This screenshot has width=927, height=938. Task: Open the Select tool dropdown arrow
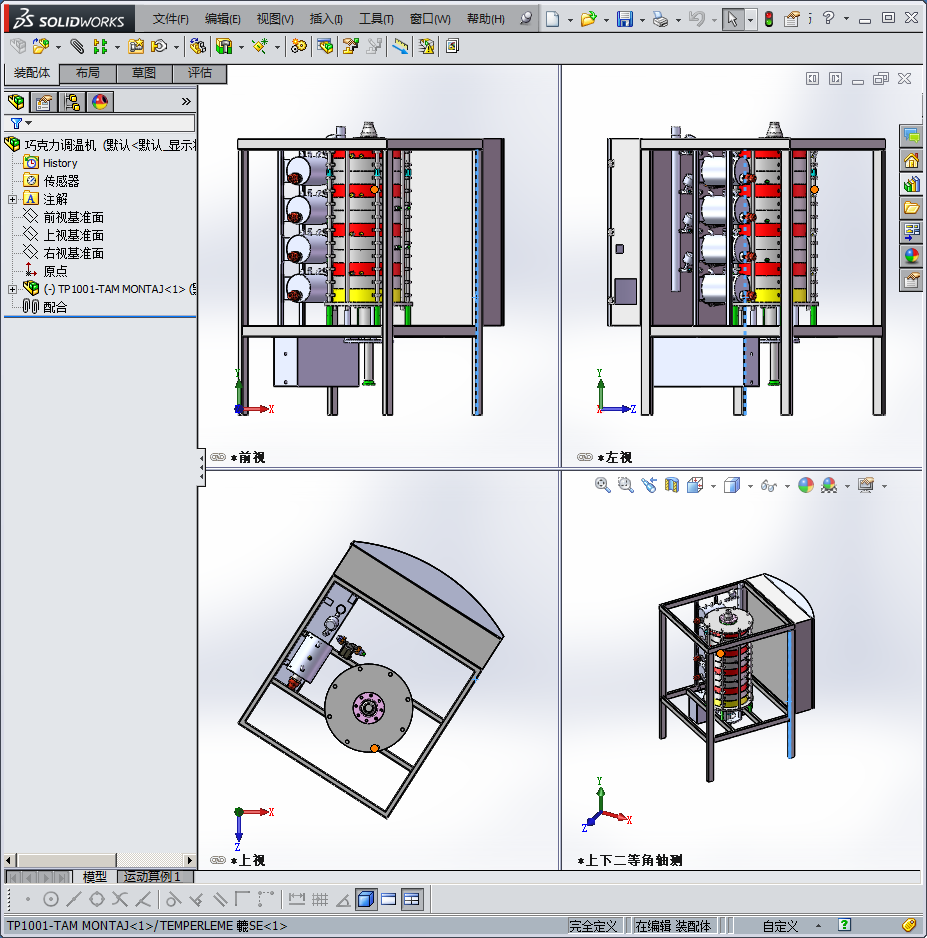750,20
